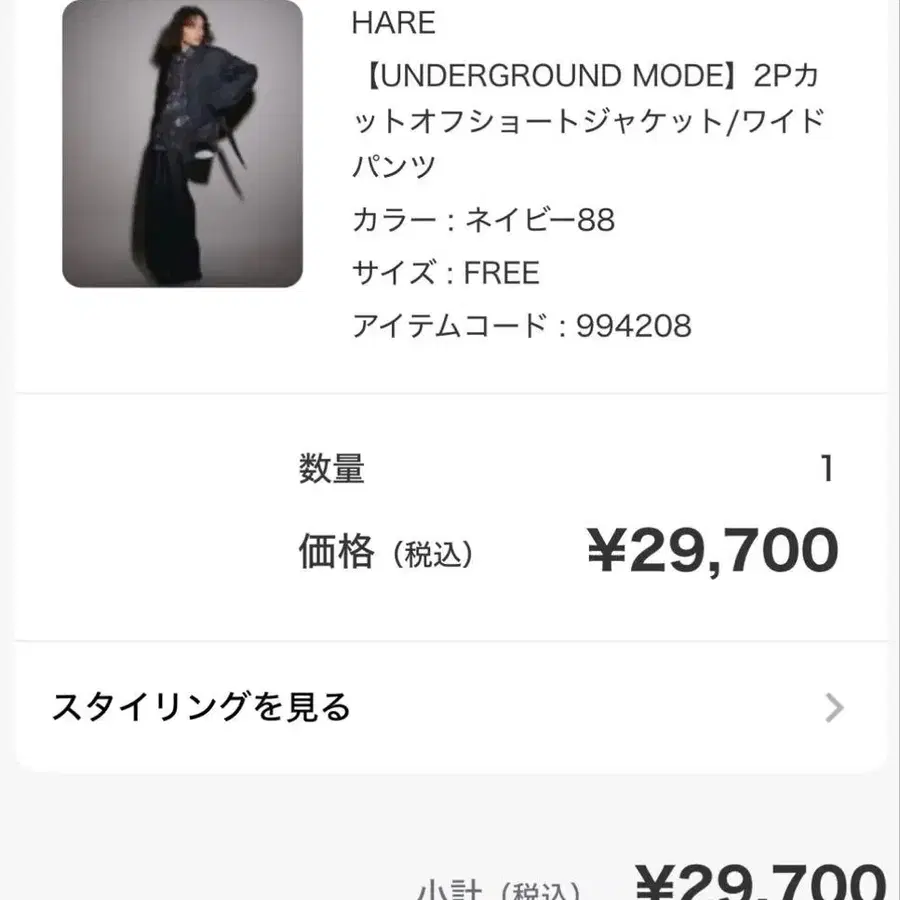Select the item code number 994208
900x900 pixels.
pos(634,326)
